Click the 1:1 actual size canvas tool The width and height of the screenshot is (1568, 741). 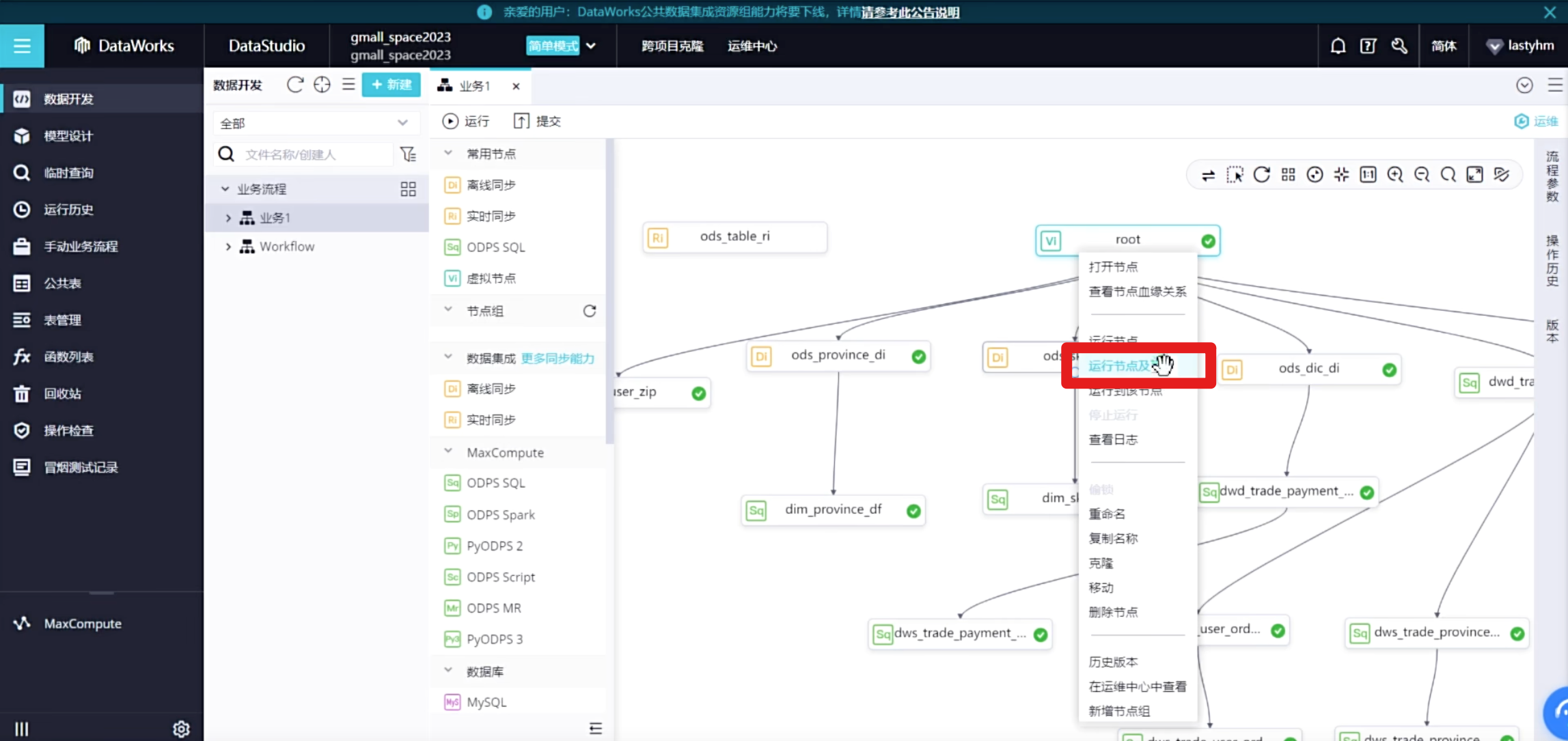point(1368,175)
